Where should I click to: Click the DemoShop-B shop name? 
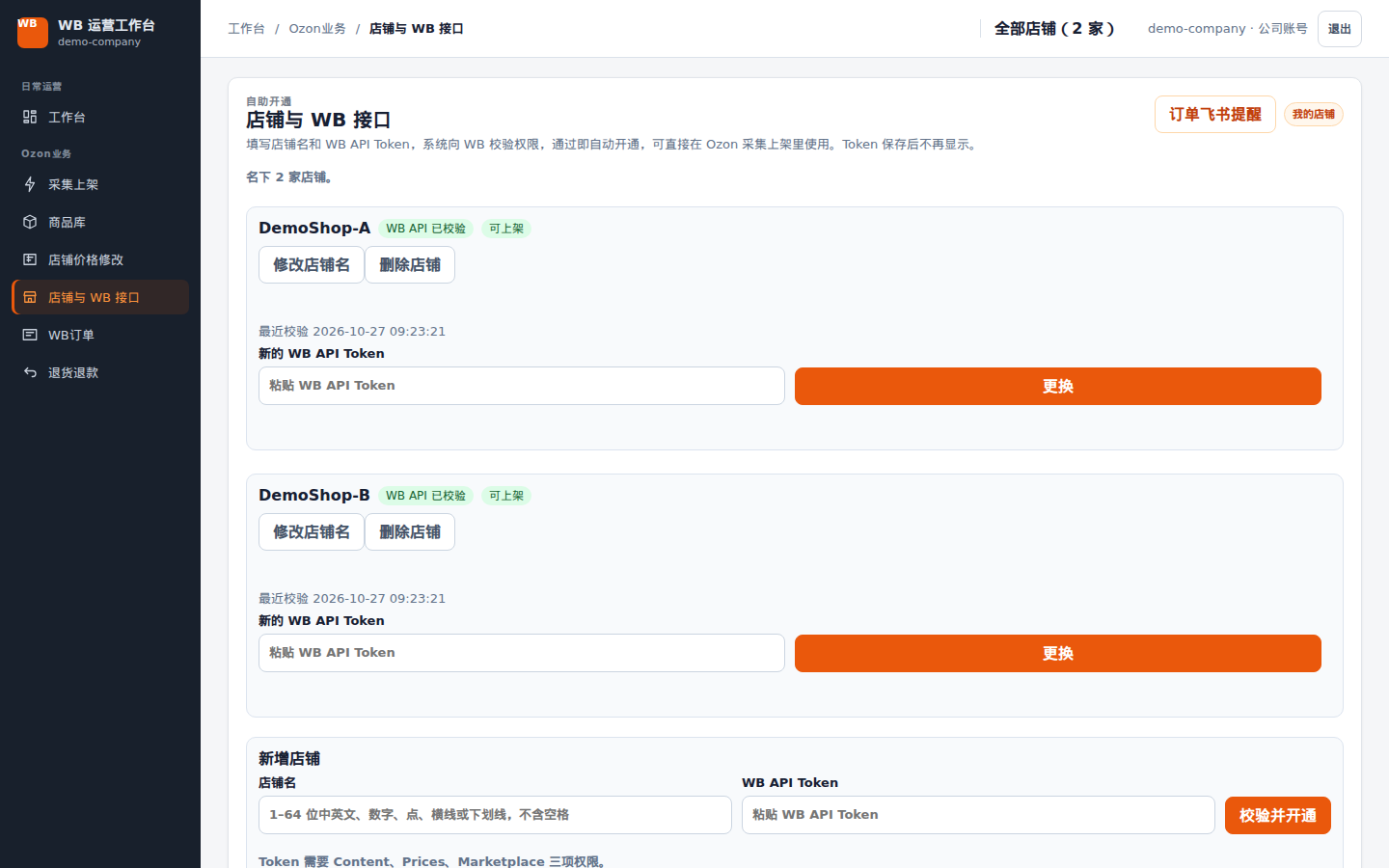tap(314, 496)
